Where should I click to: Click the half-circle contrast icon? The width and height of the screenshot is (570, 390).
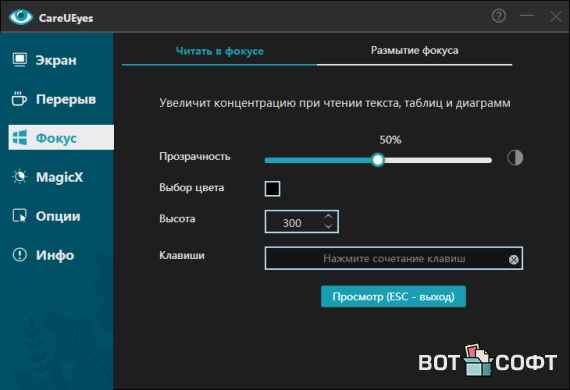tap(515, 158)
